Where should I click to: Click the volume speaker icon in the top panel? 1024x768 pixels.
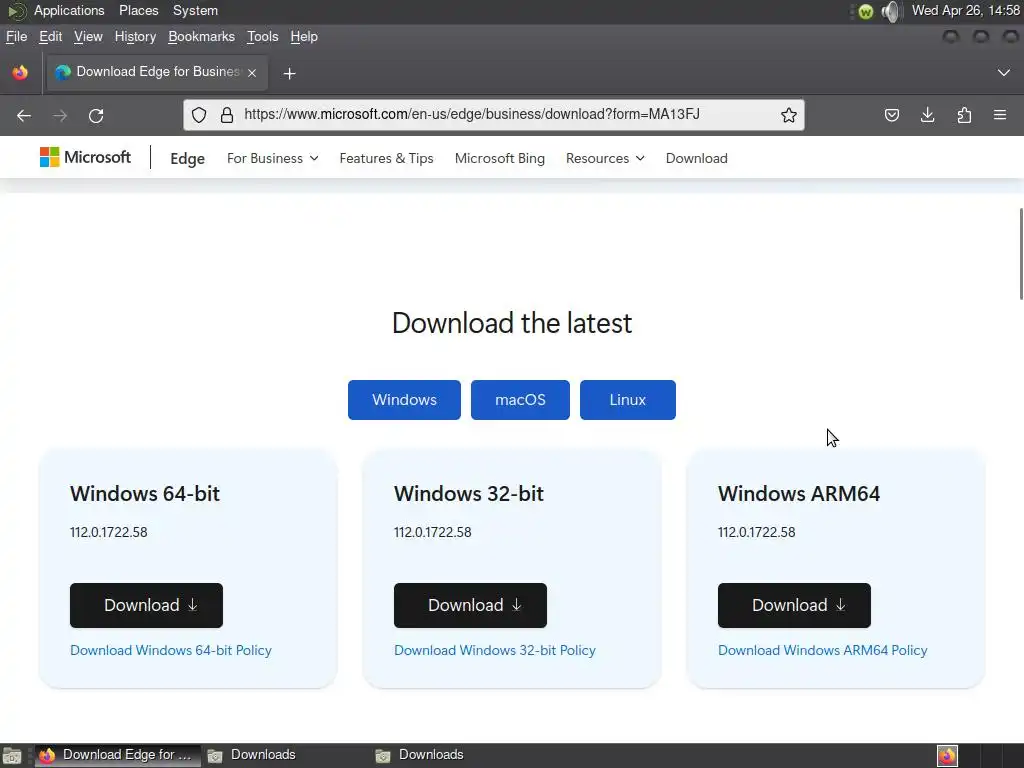click(x=891, y=10)
